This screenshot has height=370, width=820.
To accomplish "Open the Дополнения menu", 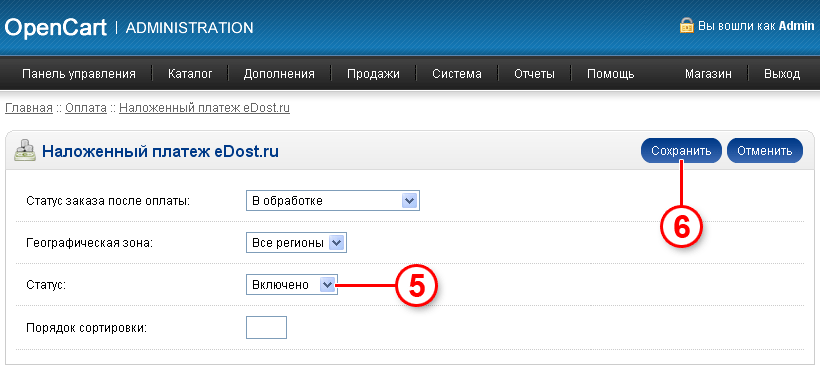I will 279,74.
